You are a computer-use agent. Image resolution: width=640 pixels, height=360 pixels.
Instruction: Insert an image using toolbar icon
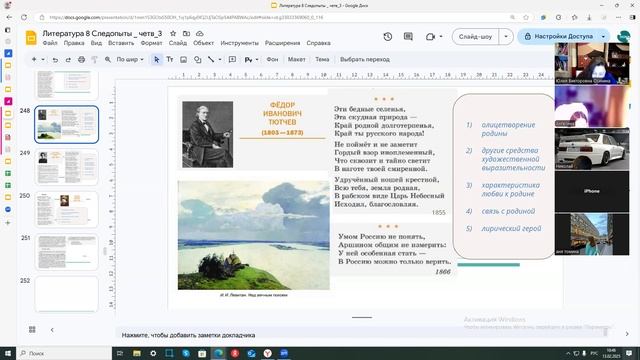[183, 60]
